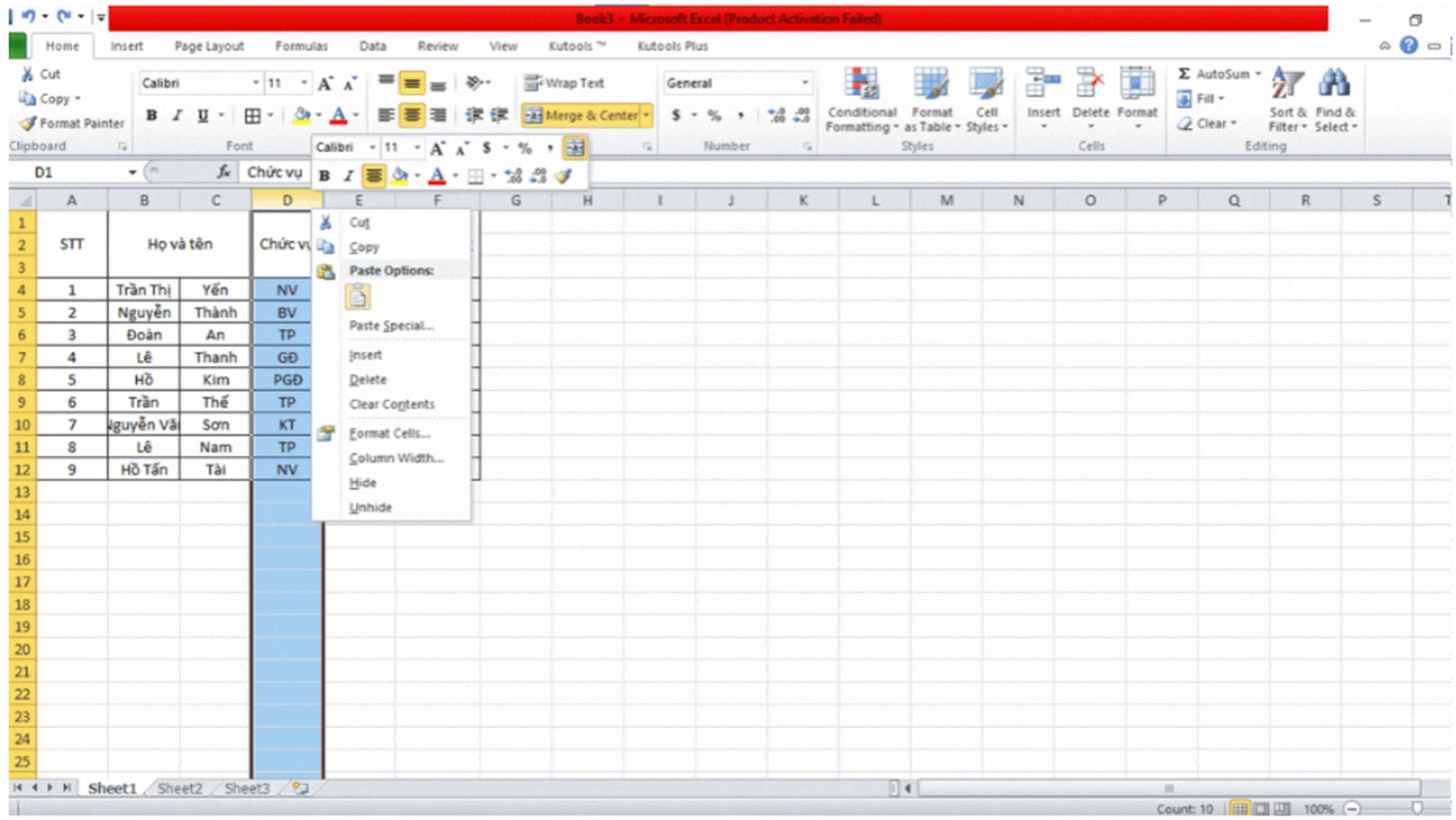The width and height of the screenshot is (1456, 820).
Task: Expand the AutoSum dropdown arrow
Action: coord(1258,74)
